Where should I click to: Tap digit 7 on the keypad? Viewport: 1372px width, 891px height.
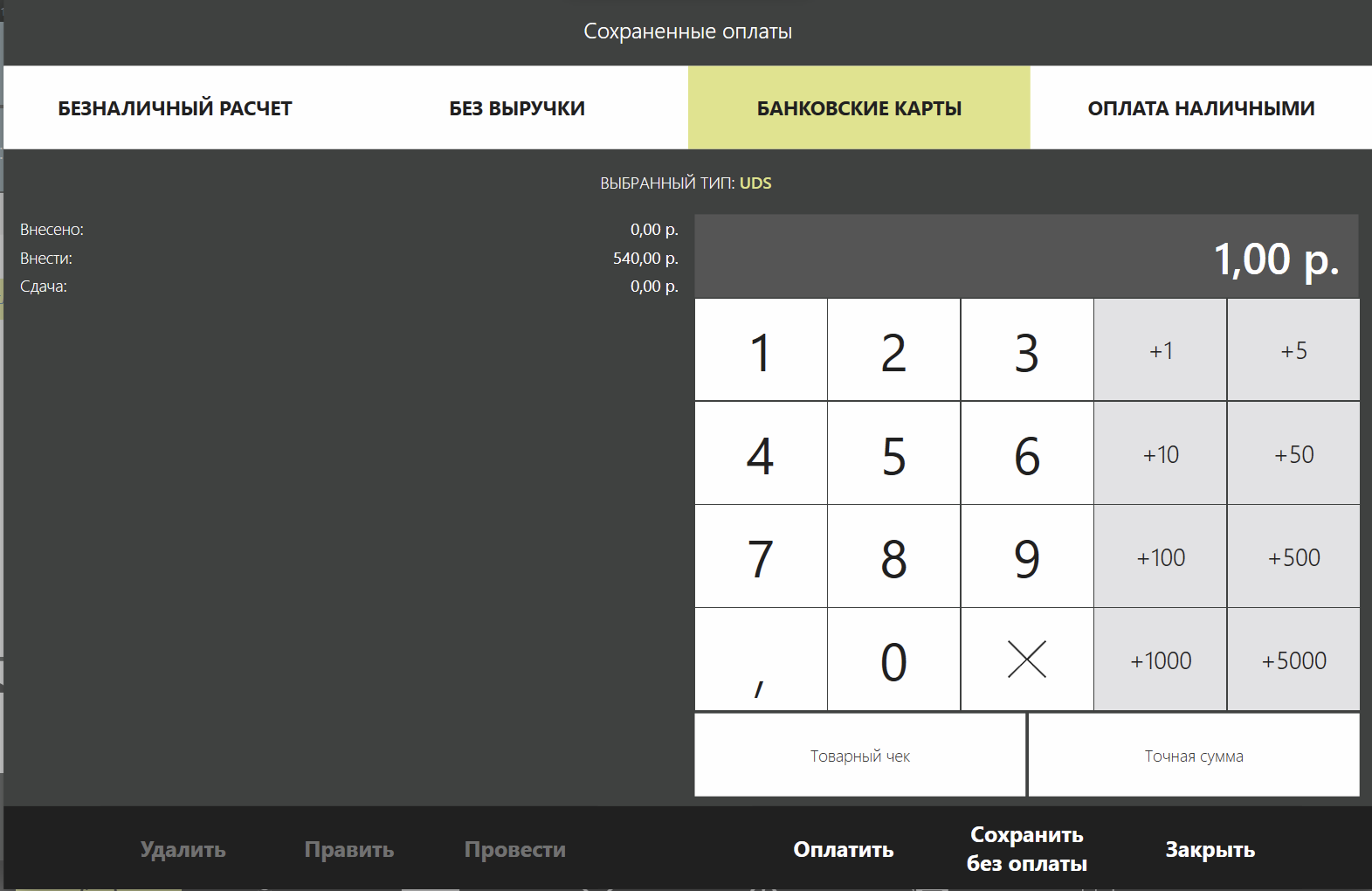[x=761, y=556]
